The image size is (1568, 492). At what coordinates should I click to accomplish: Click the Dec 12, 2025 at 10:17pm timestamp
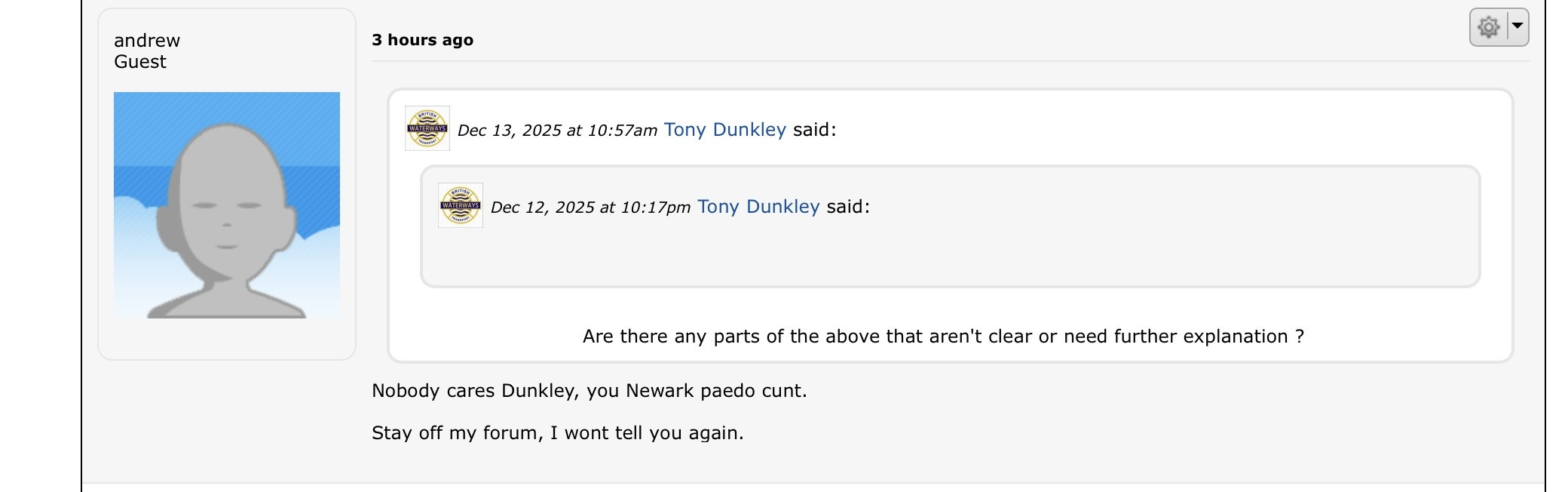pyautogui.click(x=590, y=208)
